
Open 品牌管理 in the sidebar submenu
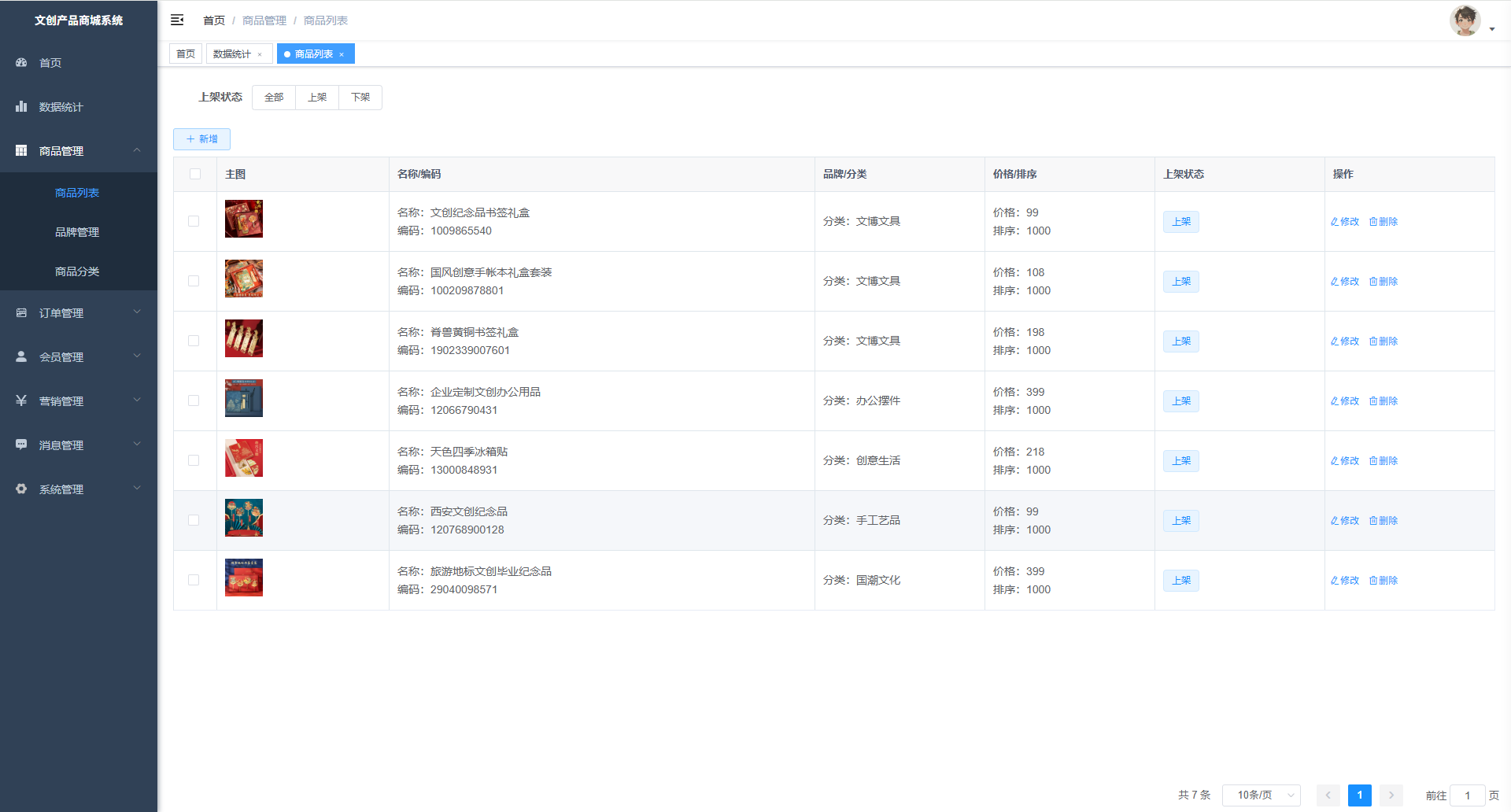(77, 232)
